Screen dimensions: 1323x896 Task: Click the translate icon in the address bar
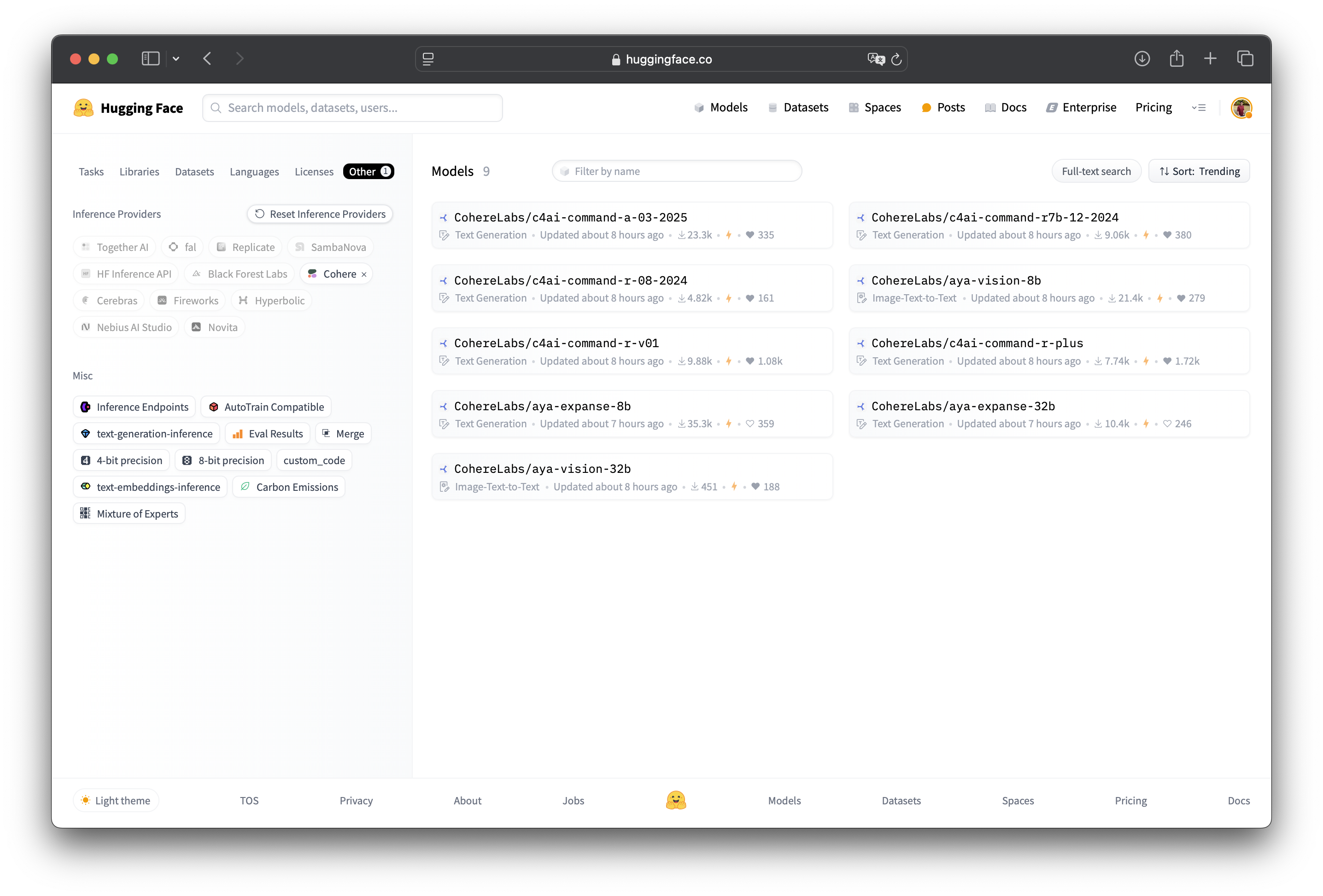(x=876, y=59)
